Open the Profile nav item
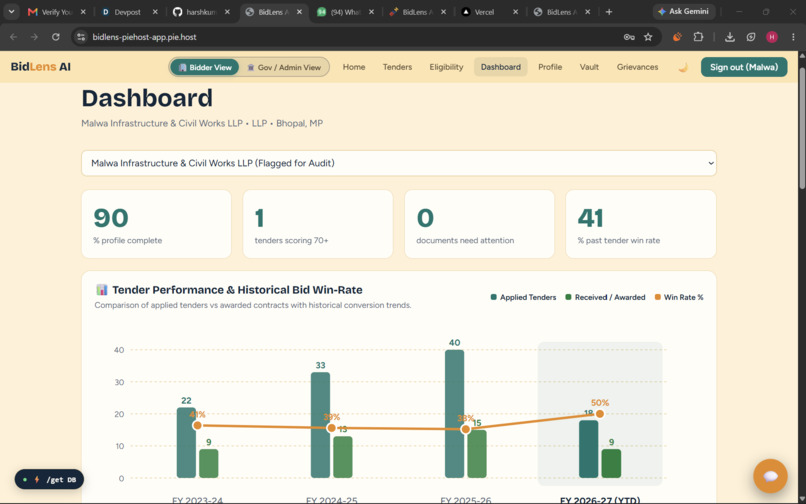Image resolution: width=806 pixels, height=504 pixels. (550, 67)
